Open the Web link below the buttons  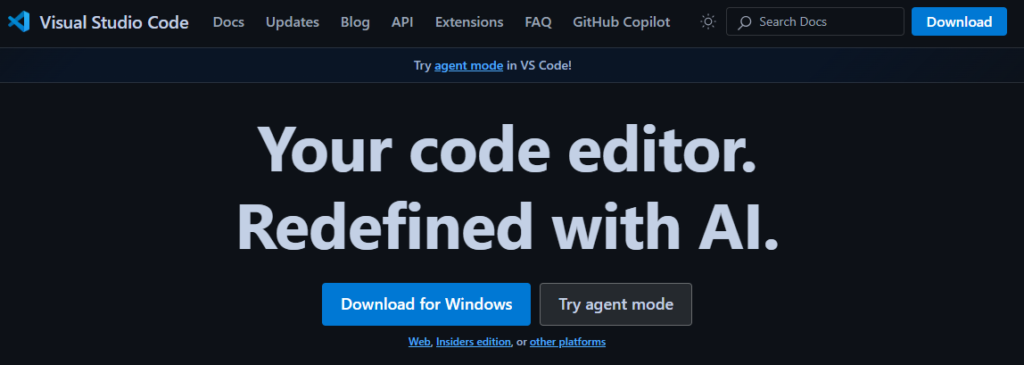[x=419, y=342]
